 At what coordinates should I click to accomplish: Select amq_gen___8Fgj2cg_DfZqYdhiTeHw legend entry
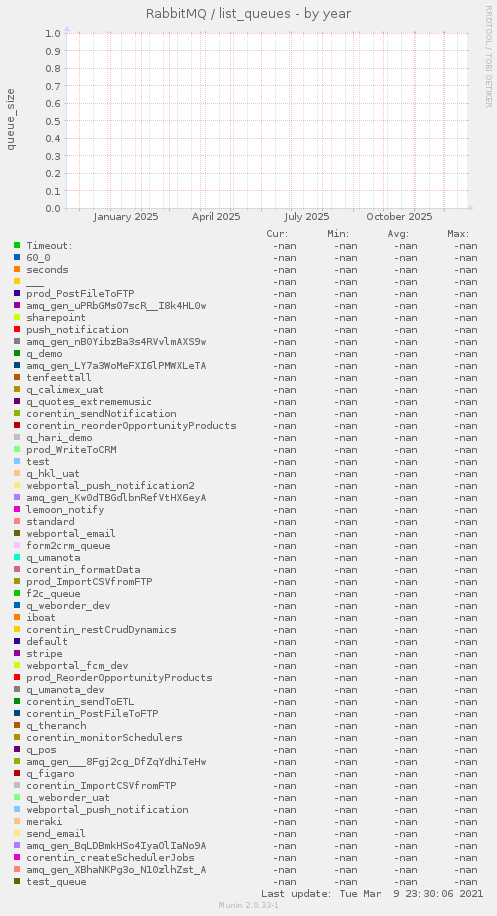pyautogui.click(x=116, y=761)
